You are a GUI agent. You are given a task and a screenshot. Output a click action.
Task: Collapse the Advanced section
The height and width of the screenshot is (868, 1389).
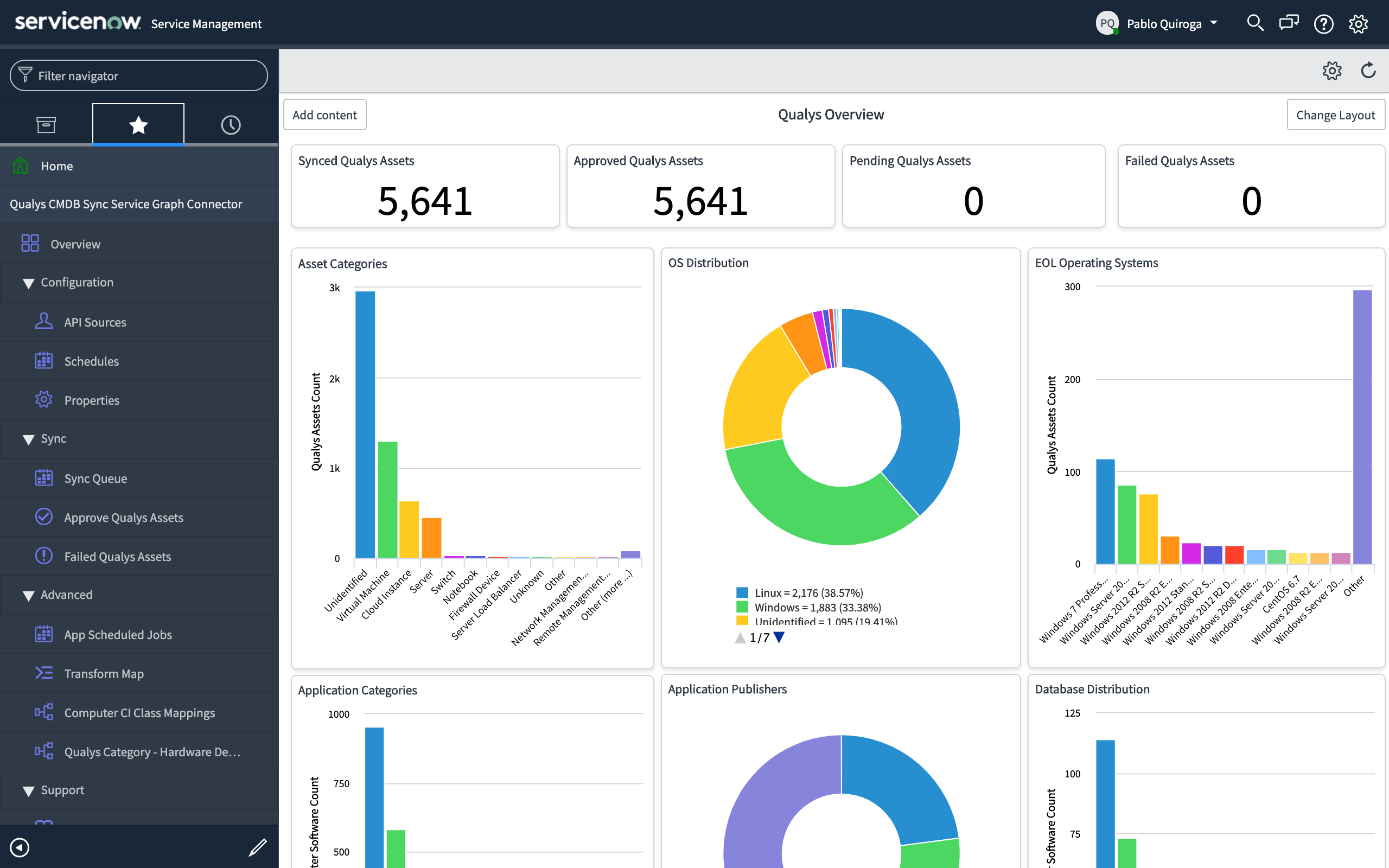click(28, 595)
